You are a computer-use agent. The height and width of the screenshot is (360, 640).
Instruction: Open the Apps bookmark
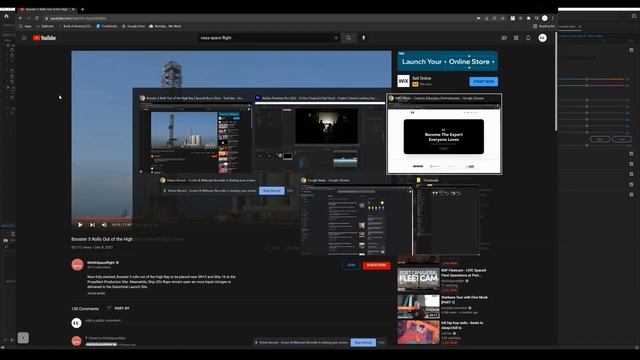point(25,26)
